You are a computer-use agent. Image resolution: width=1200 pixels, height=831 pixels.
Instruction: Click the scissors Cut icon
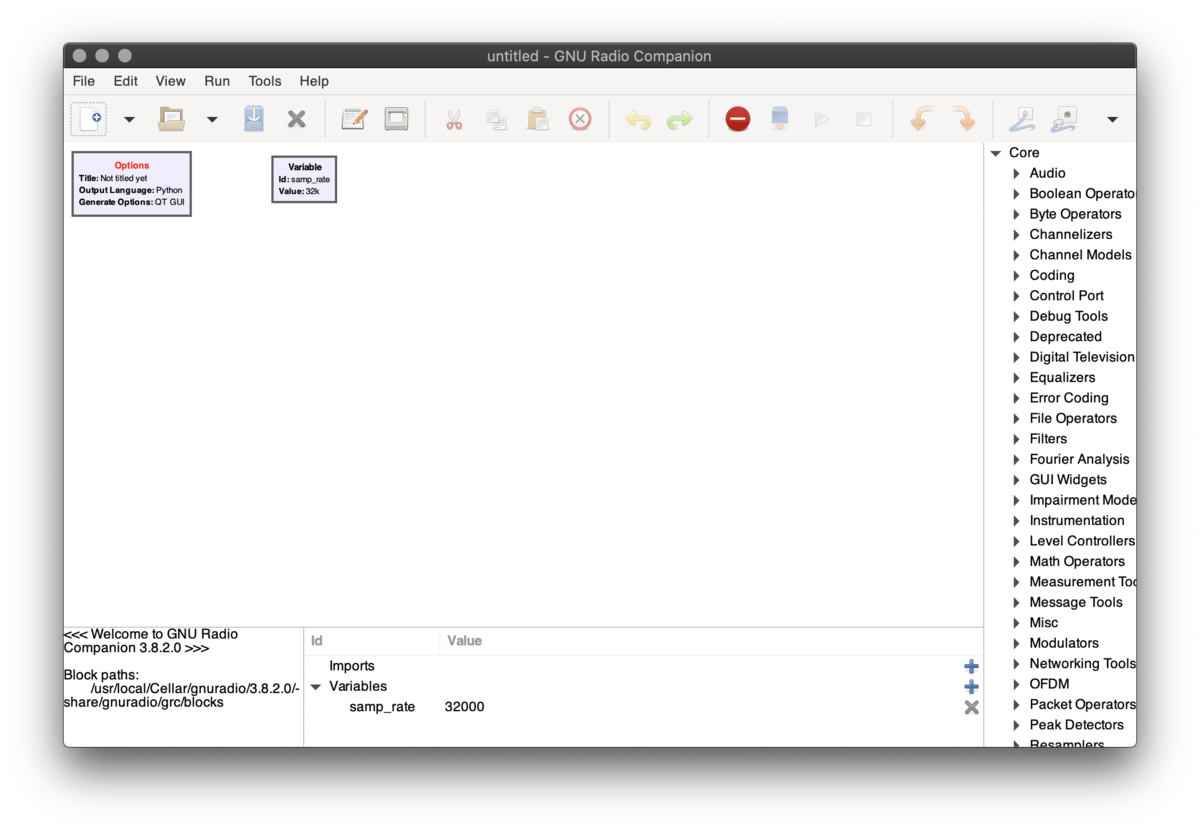point(454,120)
